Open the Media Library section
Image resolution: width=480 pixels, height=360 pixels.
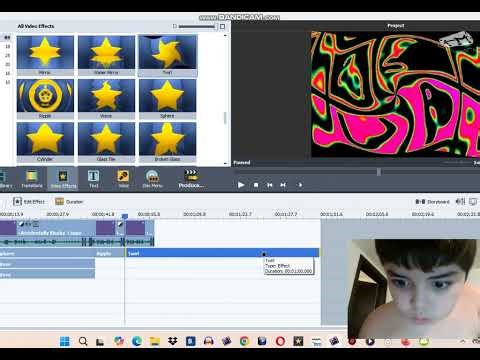5,179
